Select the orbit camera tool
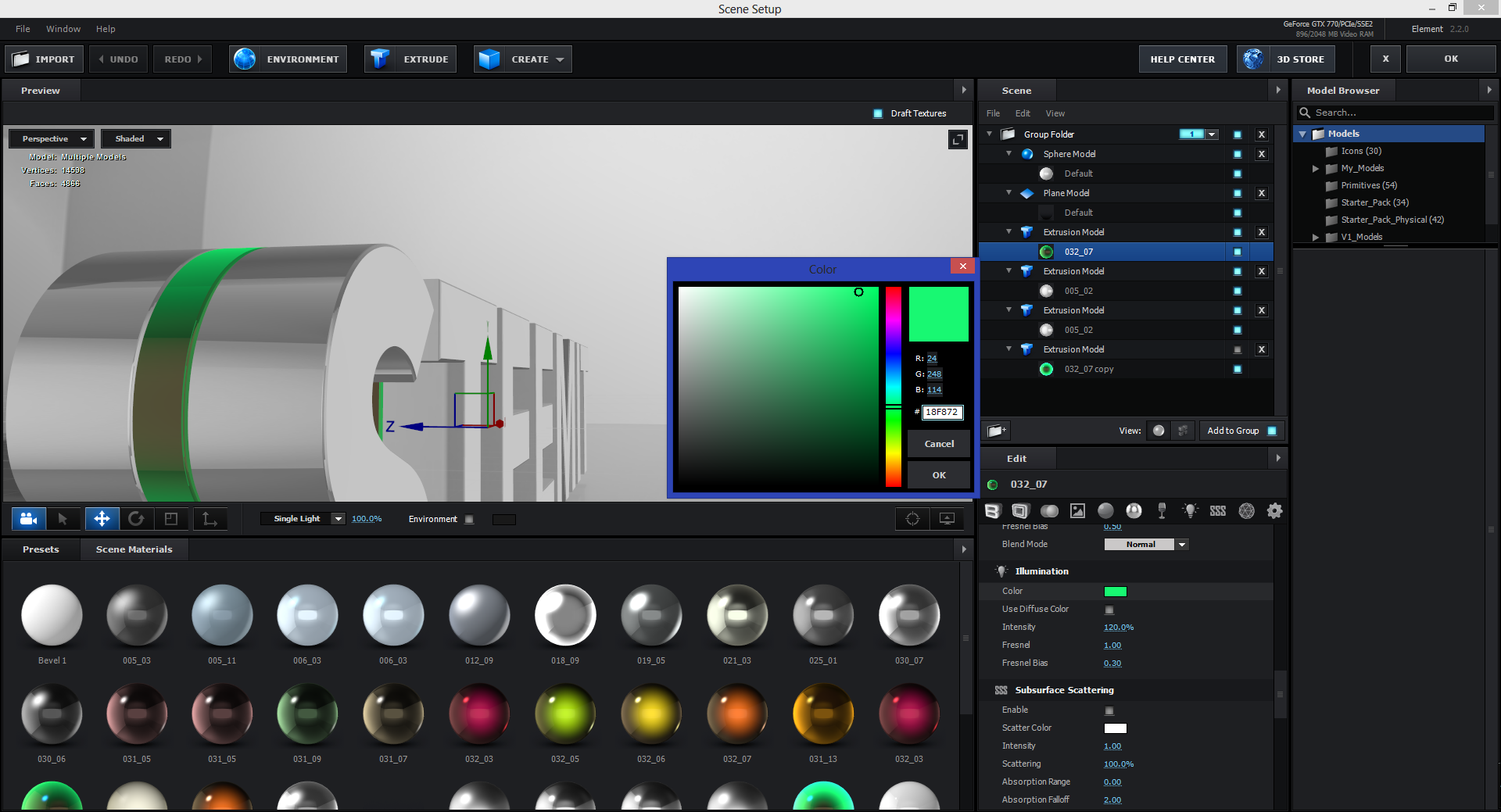 coord(29,519)
